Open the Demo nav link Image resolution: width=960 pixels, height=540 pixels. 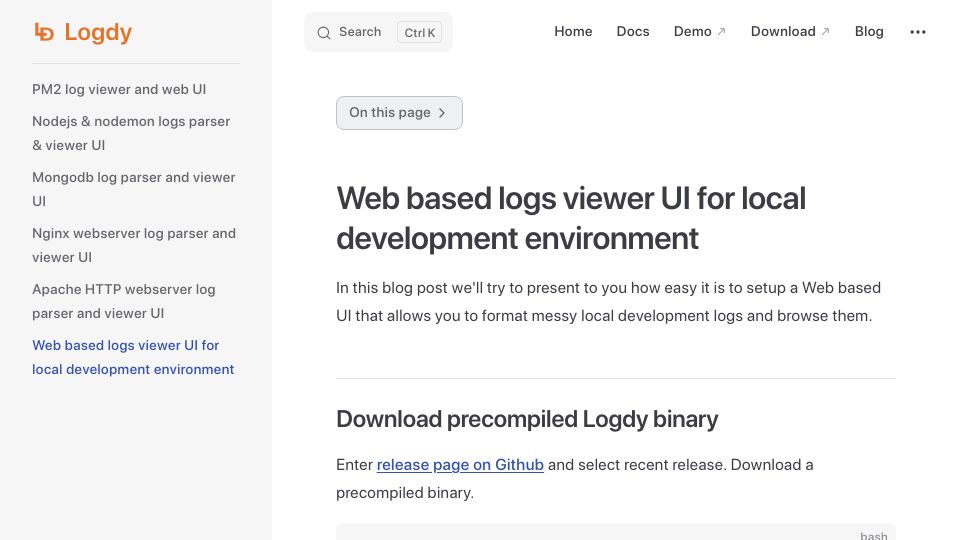pos(699,31)
